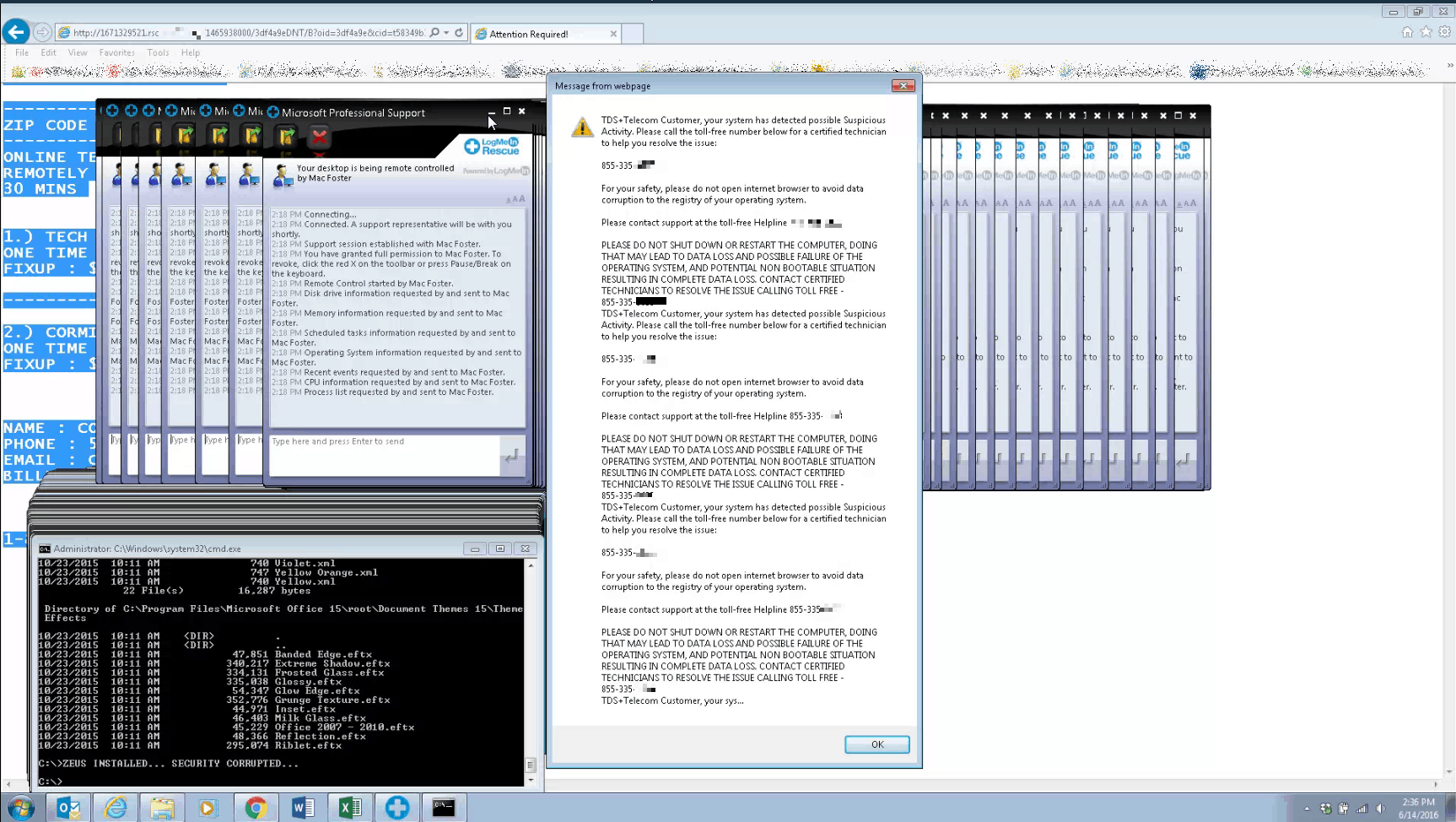Click the cmd window scroll up arrow
Image resolution: width=1456 pixels, height=822 pixels.
531,565
